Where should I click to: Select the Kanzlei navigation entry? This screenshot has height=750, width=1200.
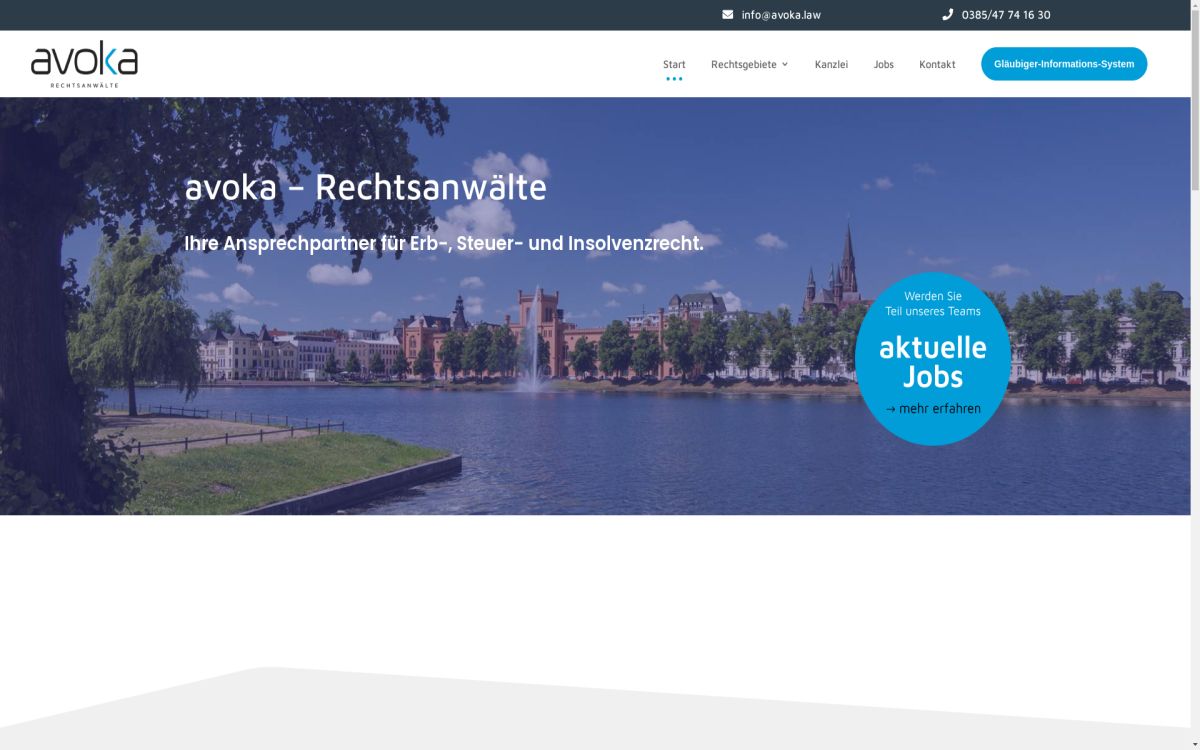(831, 63)
